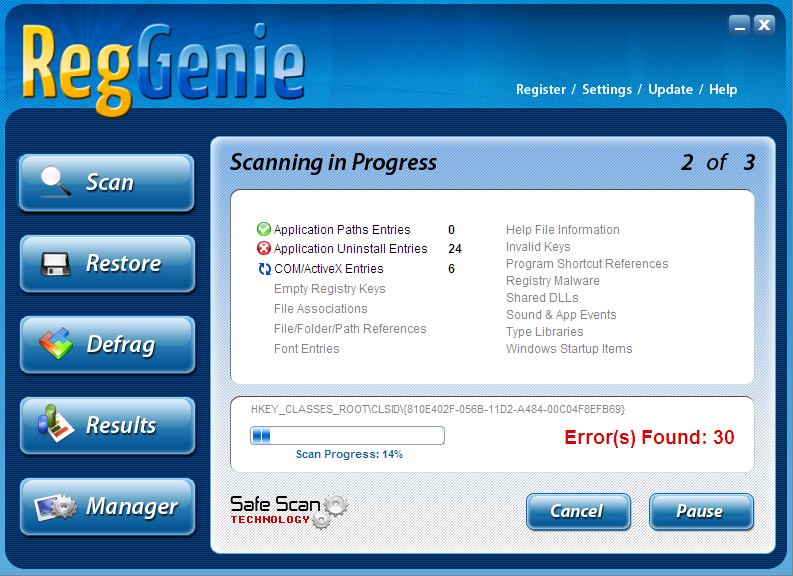Close the RegGenie window
The height and width of the screenshot is (576, 793).
pos(764,25)
